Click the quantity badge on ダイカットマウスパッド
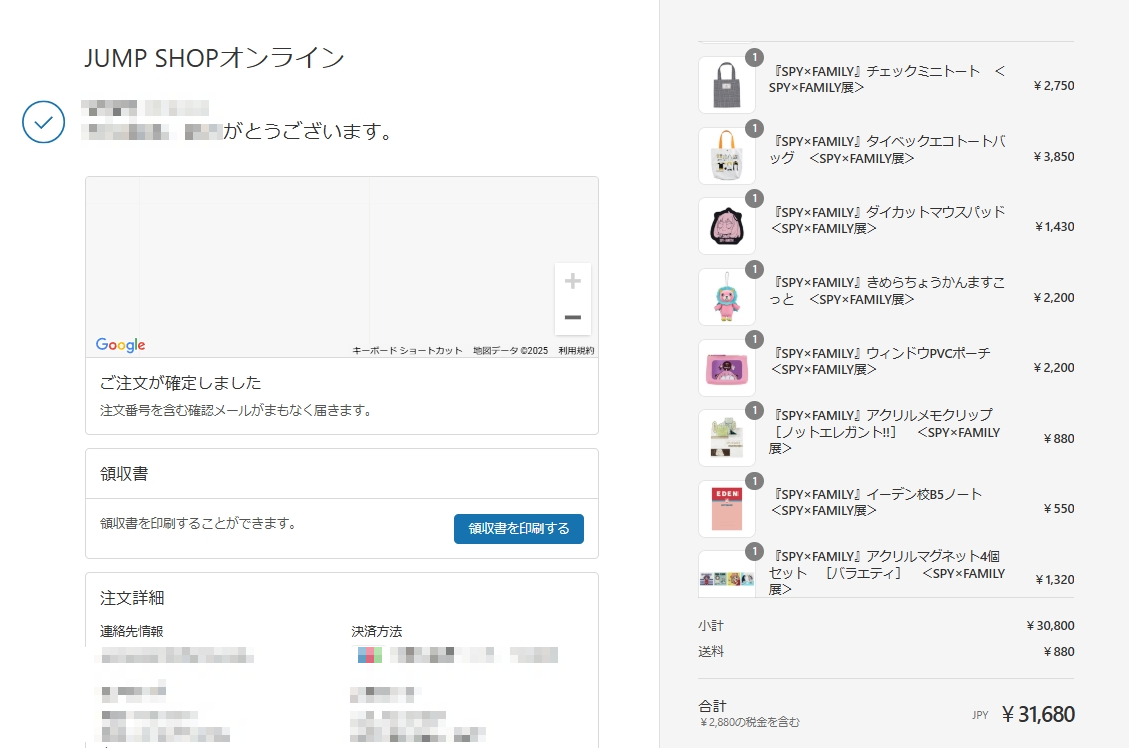 tap(754, 198)
